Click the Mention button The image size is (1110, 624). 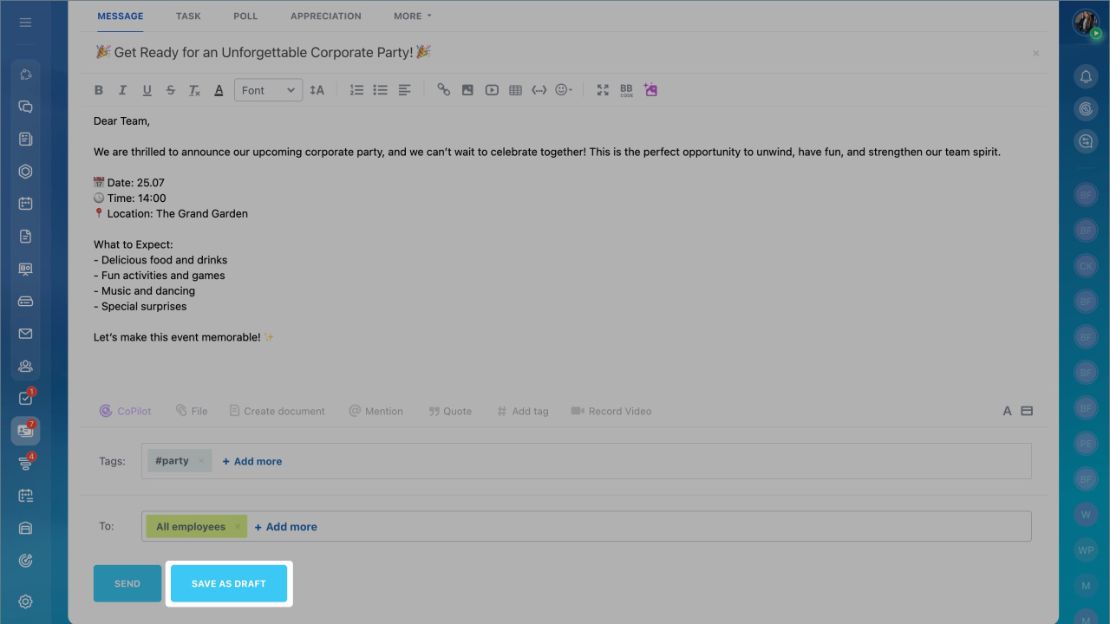click(376, 411)
